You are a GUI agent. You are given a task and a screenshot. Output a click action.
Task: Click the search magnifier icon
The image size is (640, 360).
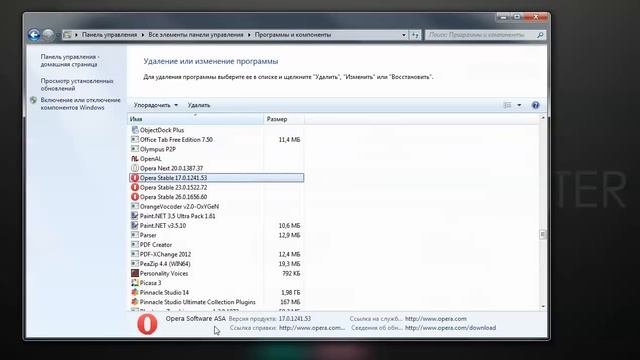[540, 35]
